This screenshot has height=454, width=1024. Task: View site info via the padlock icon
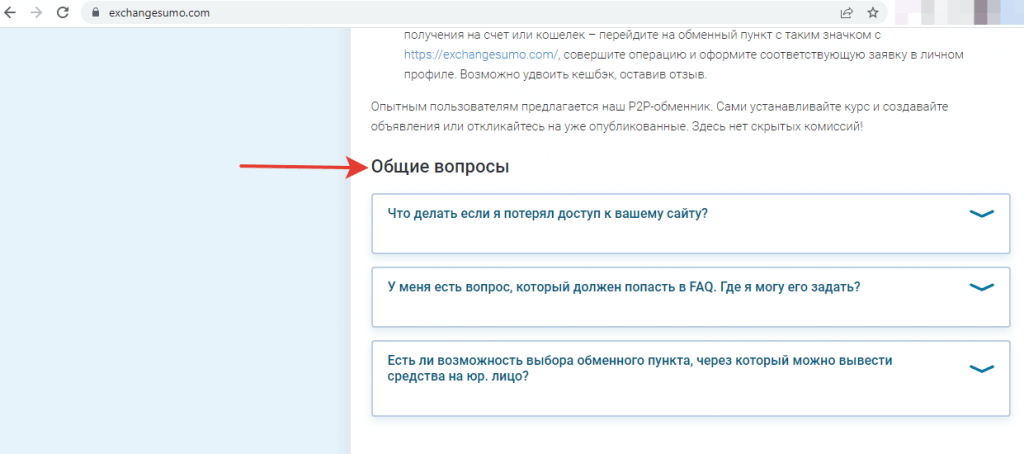[x=96, y=14]
